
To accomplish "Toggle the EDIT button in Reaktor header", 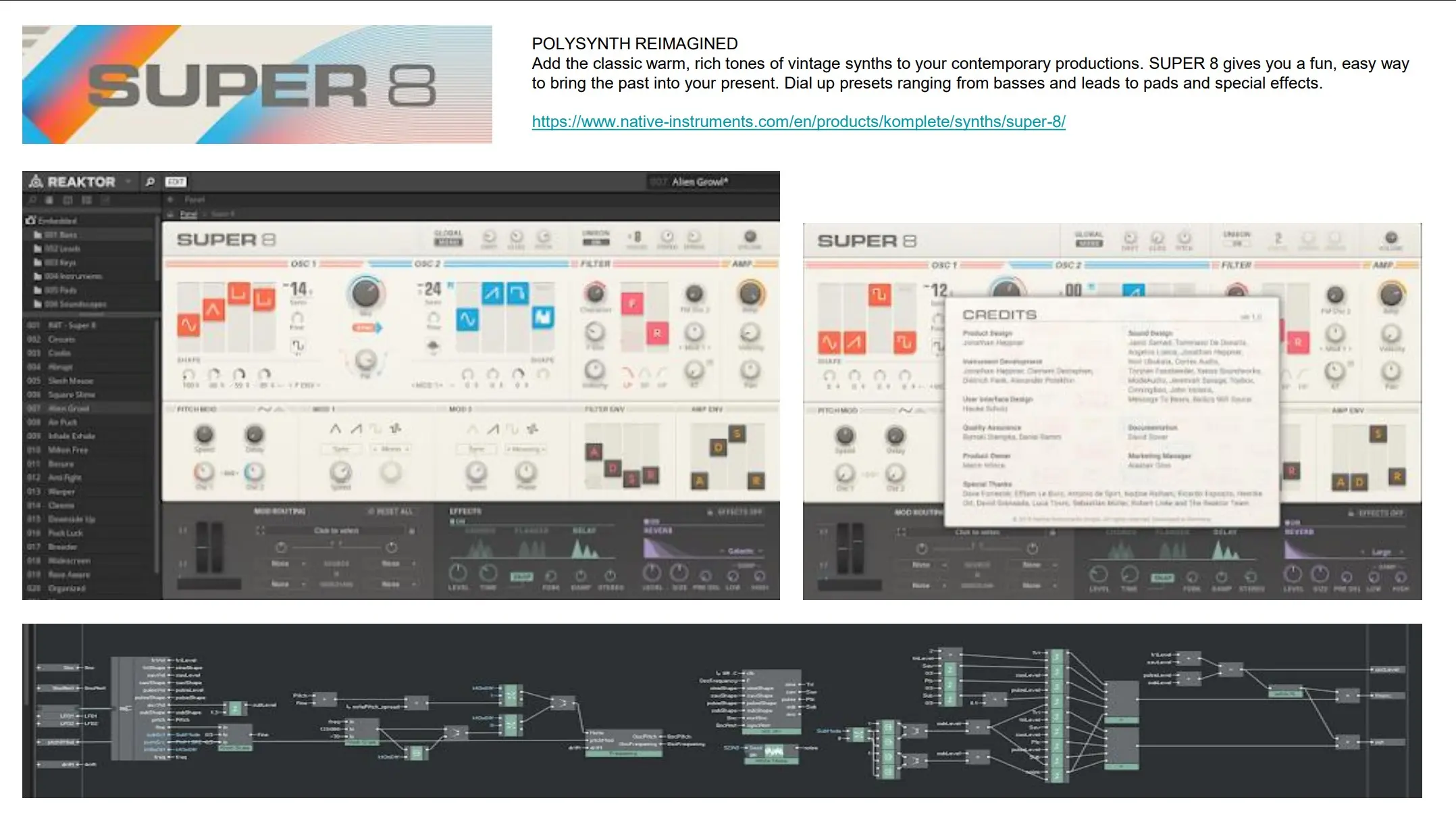I will (176, 182).
